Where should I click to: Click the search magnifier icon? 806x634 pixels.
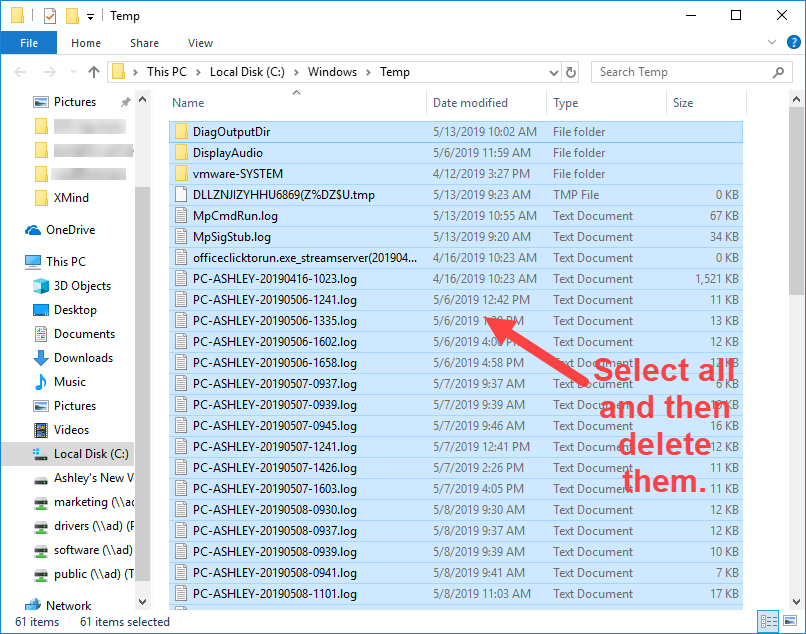pyautogui.click(x=778, y=72)
